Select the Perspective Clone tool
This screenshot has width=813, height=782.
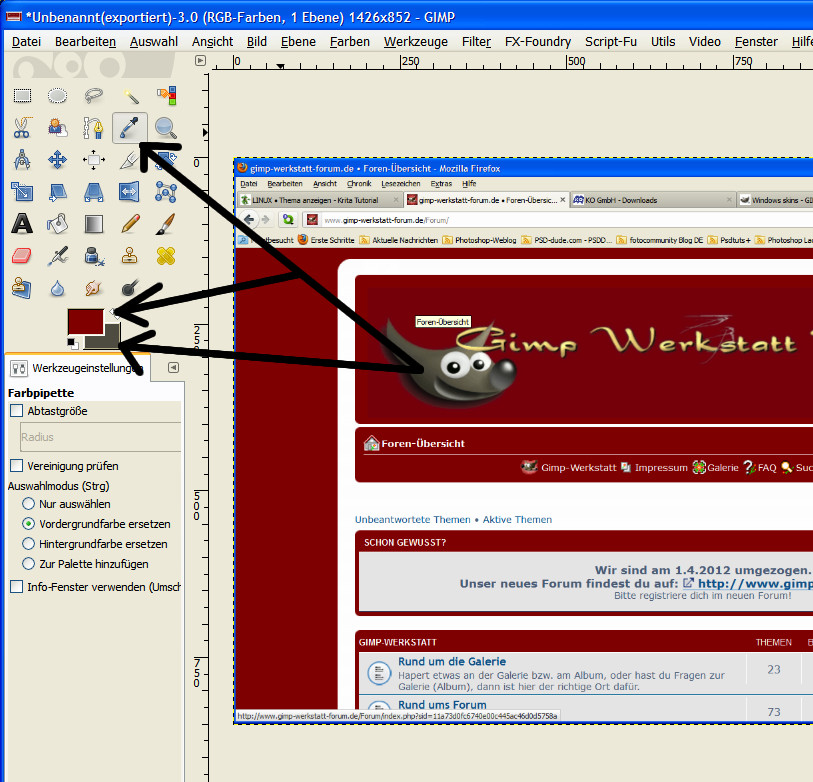click(x=22, y=288)
